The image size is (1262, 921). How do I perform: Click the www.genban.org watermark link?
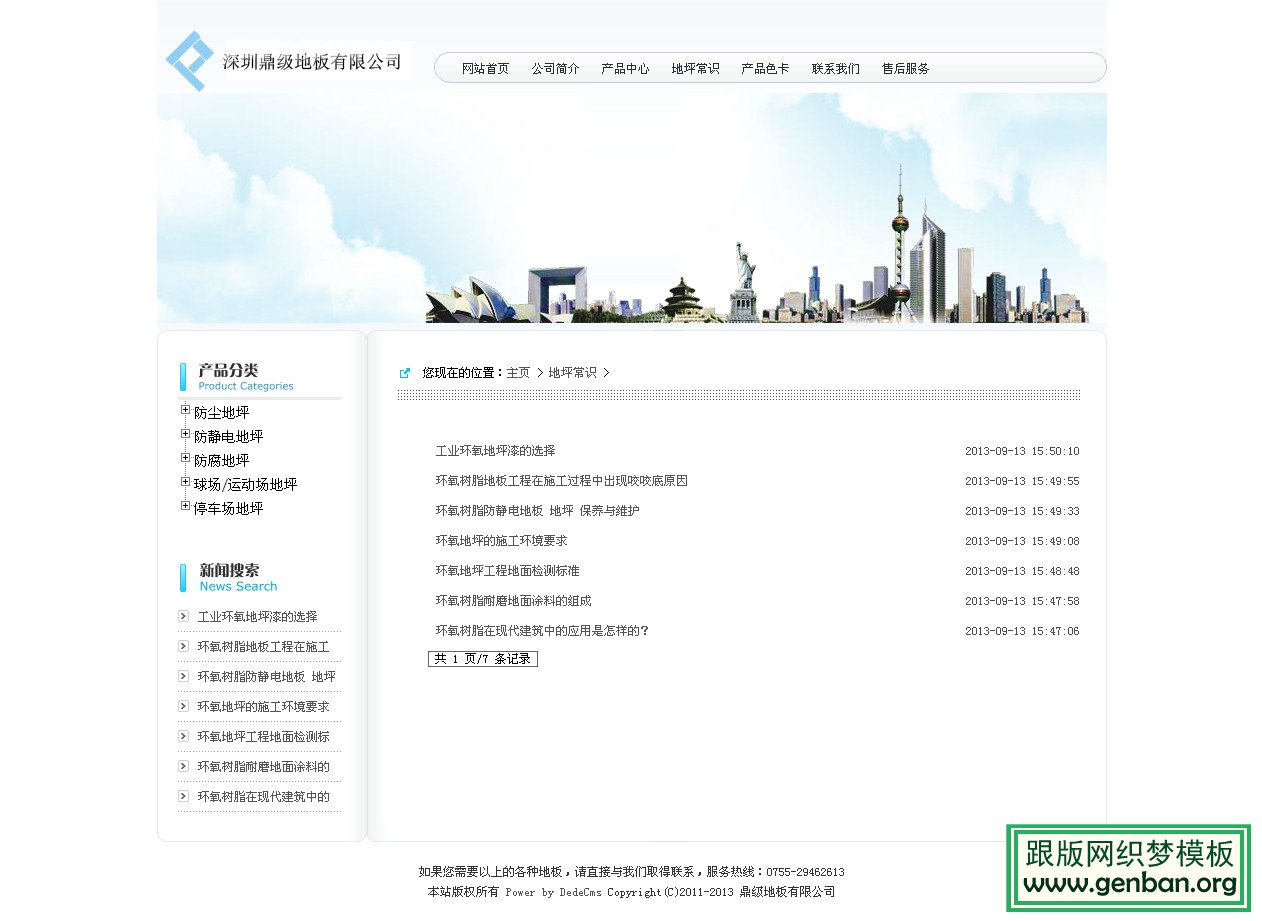1128,884
